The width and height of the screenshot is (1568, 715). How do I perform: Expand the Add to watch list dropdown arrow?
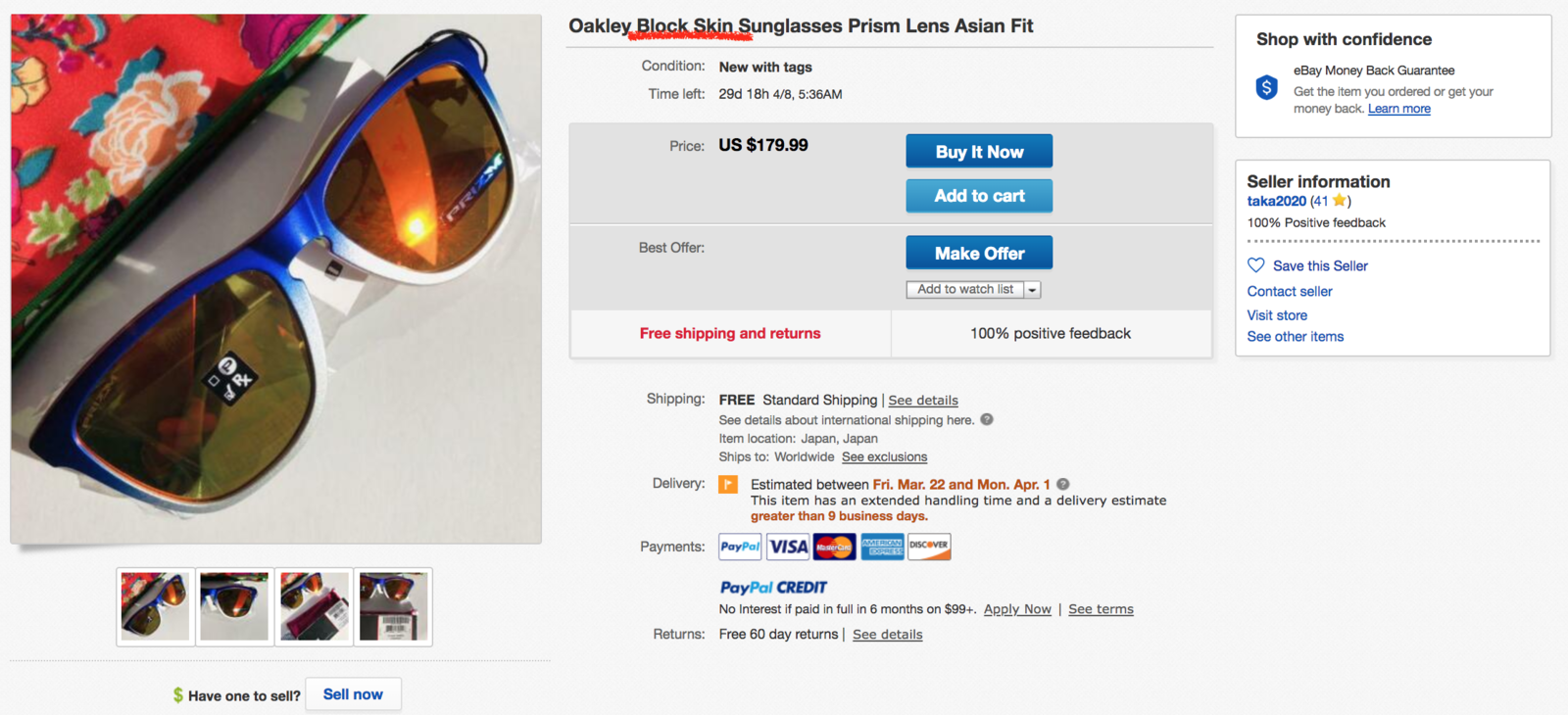(1032, 290)
